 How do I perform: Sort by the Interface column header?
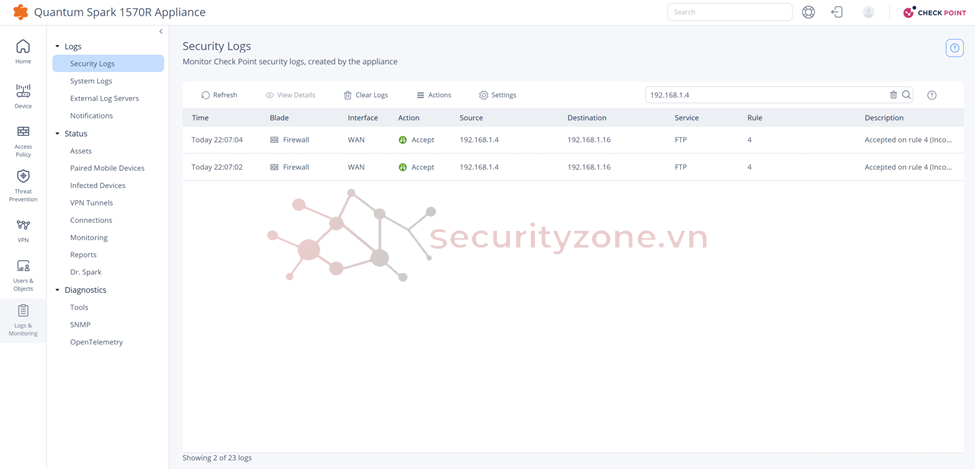[363, 118]
